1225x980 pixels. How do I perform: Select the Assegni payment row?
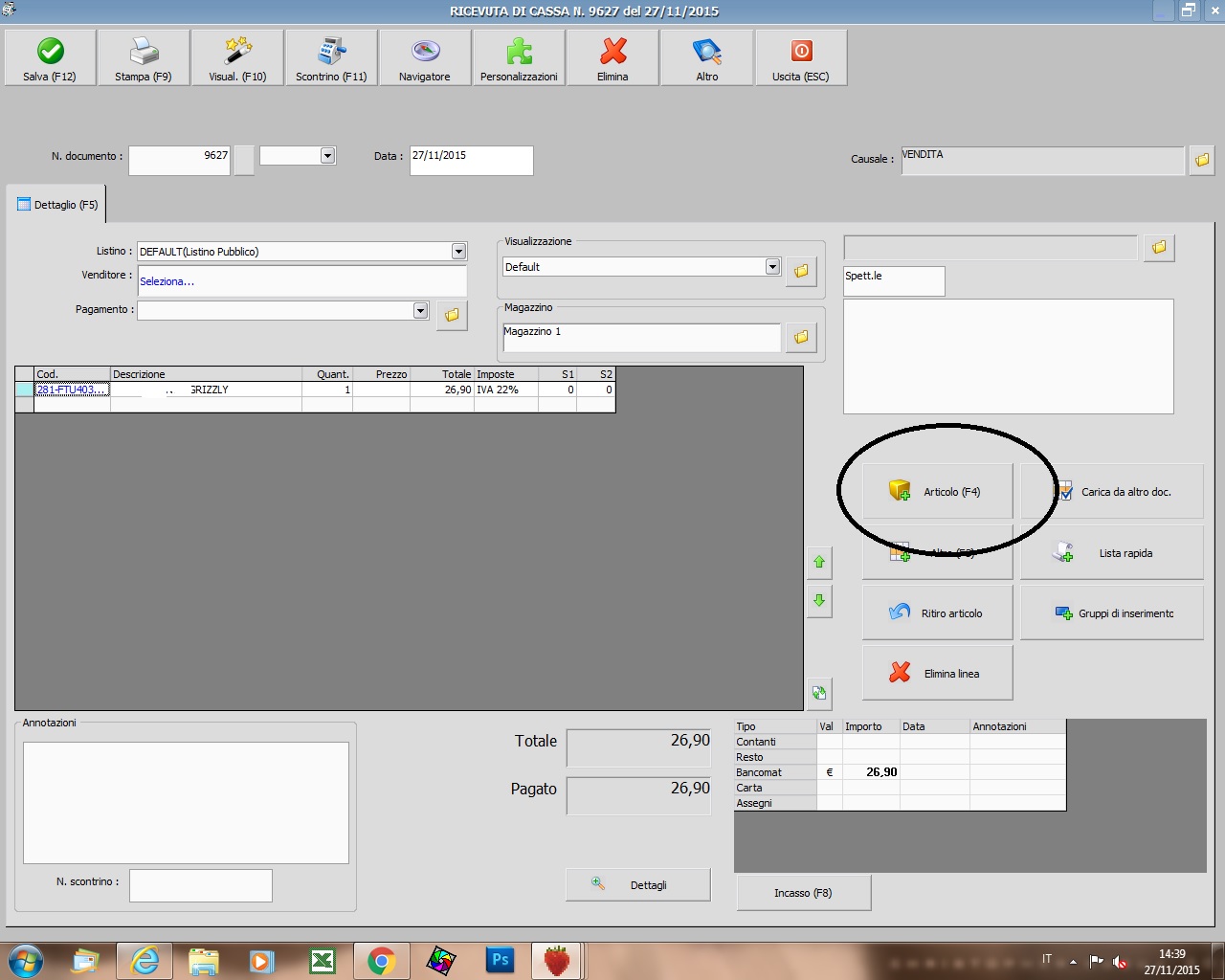900,803
